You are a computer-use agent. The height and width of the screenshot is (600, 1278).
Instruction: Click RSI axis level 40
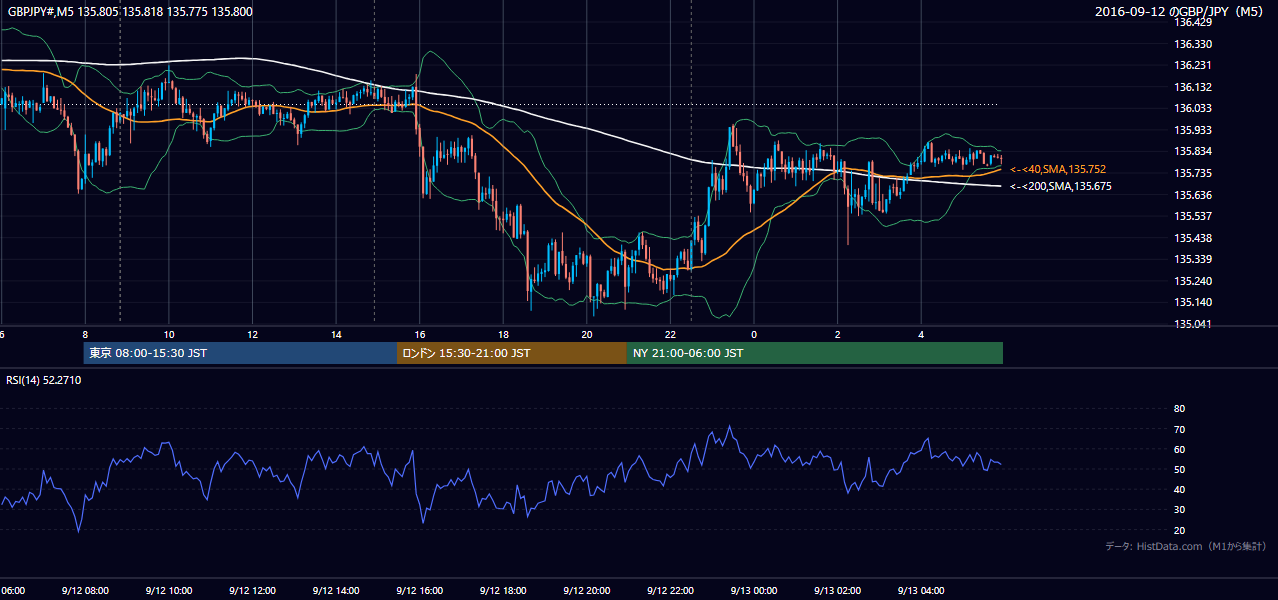pos(1179,489)
